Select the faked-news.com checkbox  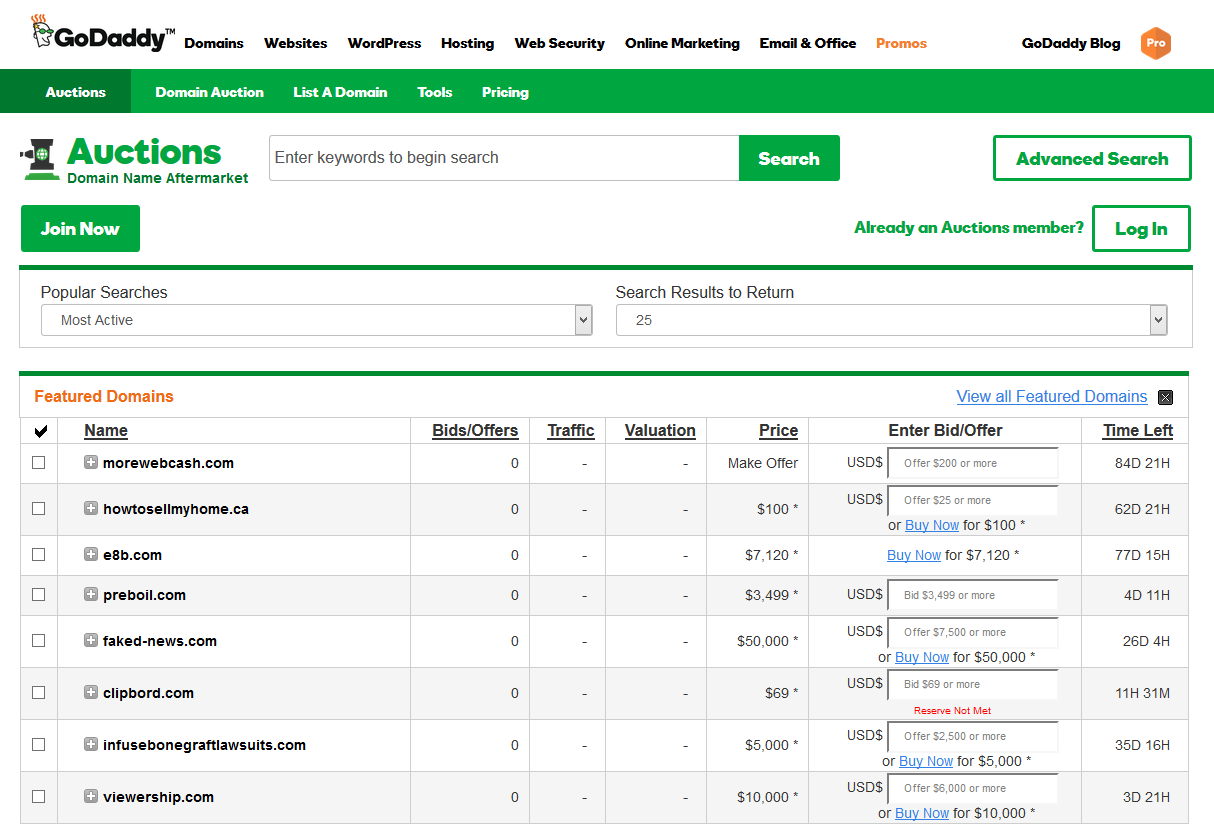pos(39,640)
